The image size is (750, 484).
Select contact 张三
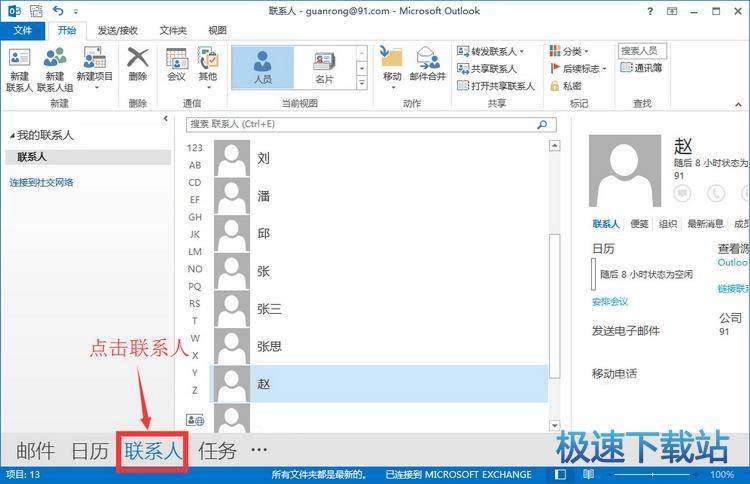381,309
